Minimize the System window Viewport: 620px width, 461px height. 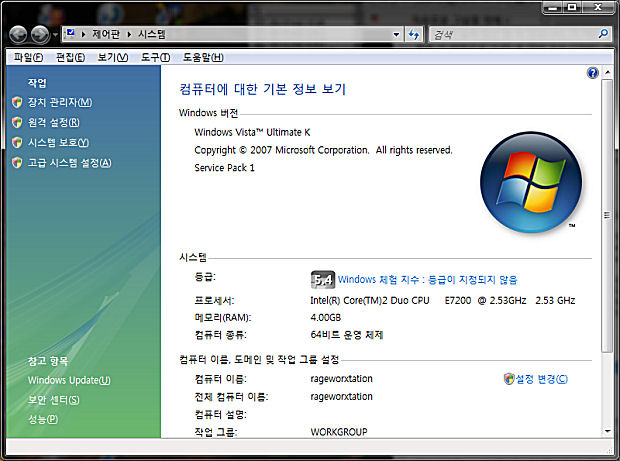click(x=553, y=7)
